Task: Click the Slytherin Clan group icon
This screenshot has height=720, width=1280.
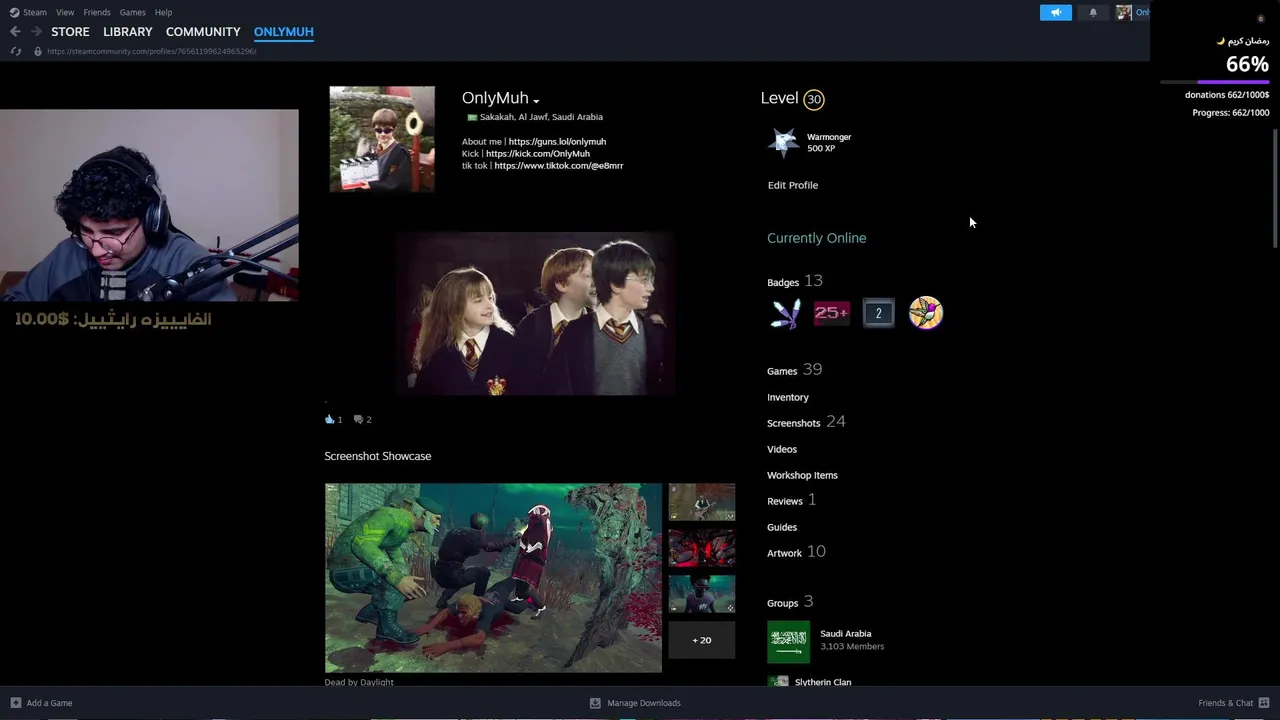Action: pos(778,681)
